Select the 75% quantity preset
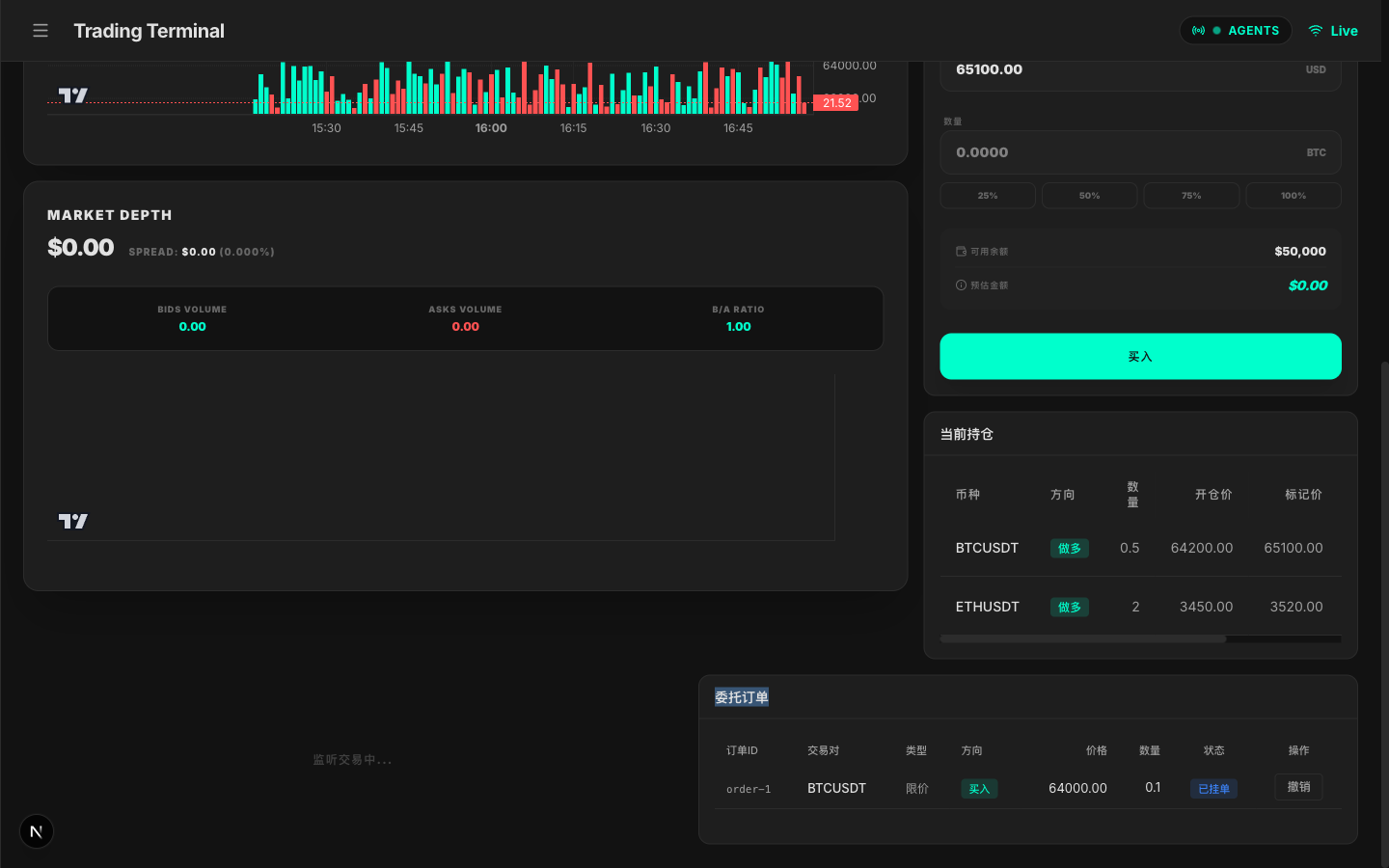 coord(1191,196)
